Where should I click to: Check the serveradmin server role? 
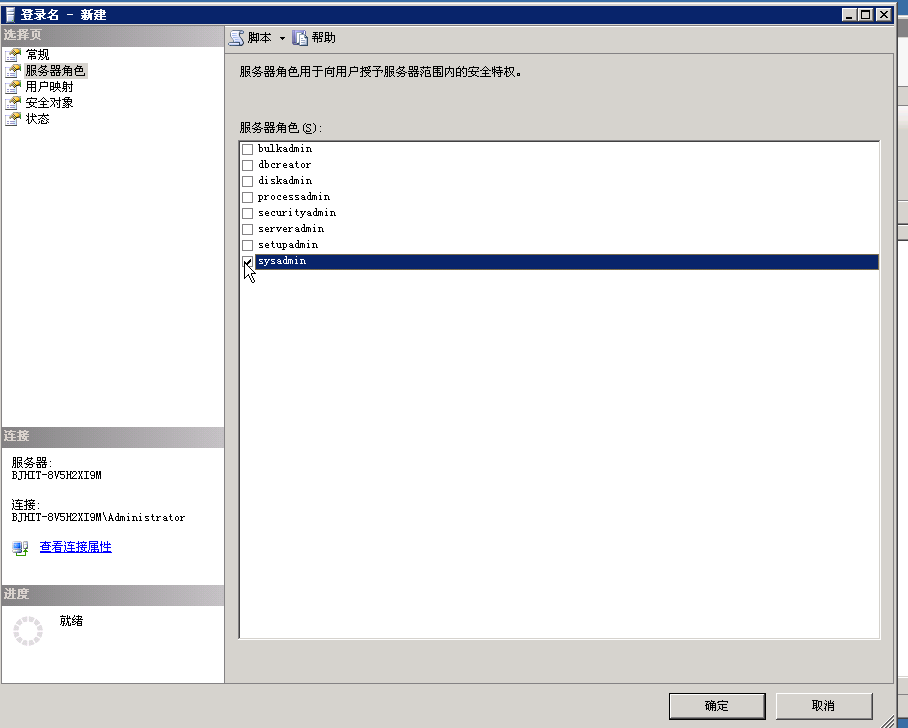pyautogui.click(x=247, y=229)
